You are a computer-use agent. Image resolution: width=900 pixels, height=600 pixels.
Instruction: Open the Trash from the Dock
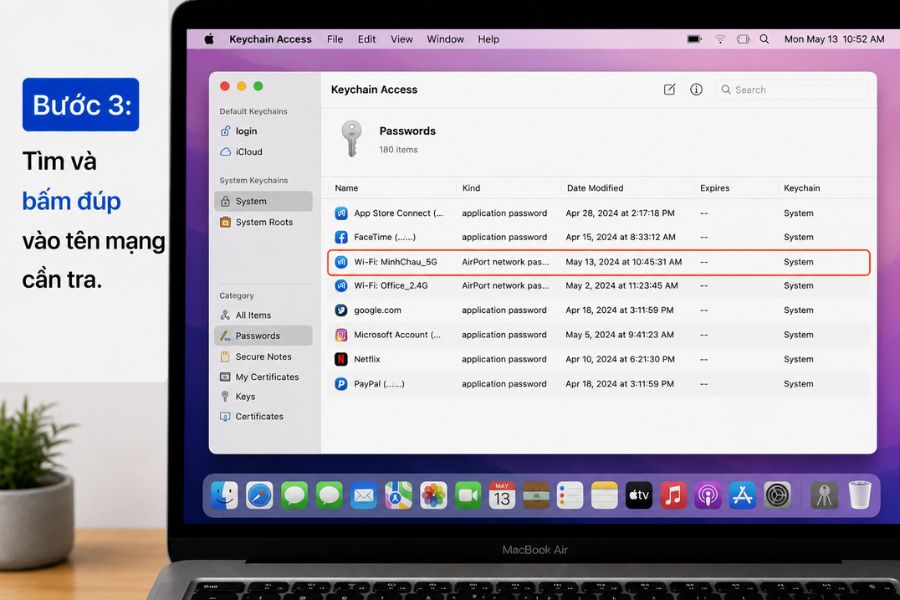[x=859, y=496]
